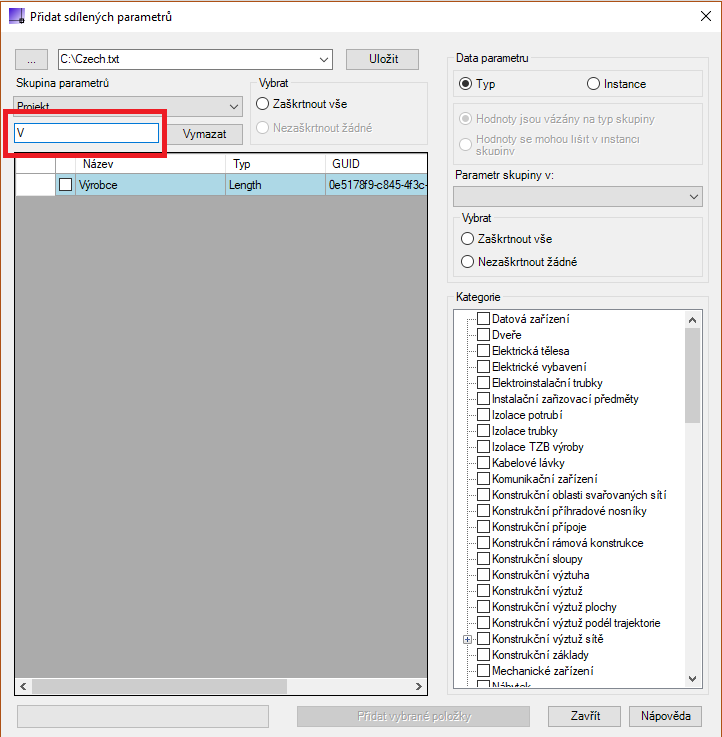Click the parameter table horizontal scrollbar thumb
Screen dimensions: 722x737
(x=159, y=686)
